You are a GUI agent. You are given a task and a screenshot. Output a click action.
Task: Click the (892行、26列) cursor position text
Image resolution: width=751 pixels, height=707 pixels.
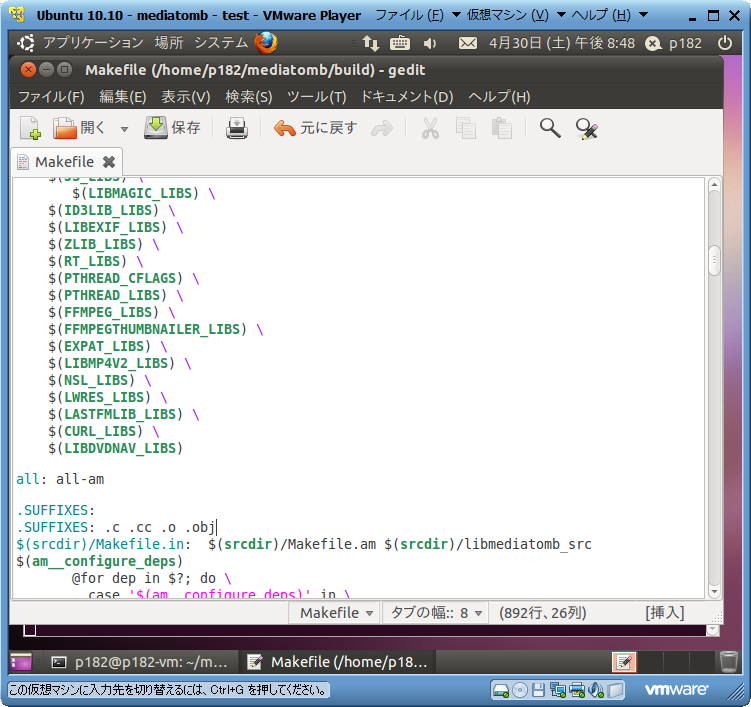click(543, 613)
